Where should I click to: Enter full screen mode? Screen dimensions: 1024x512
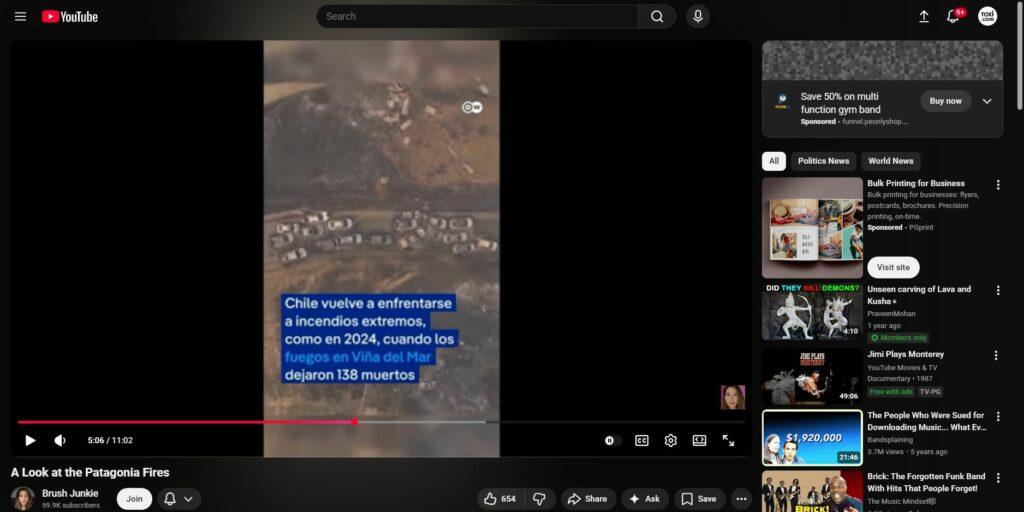coord(728,440)
